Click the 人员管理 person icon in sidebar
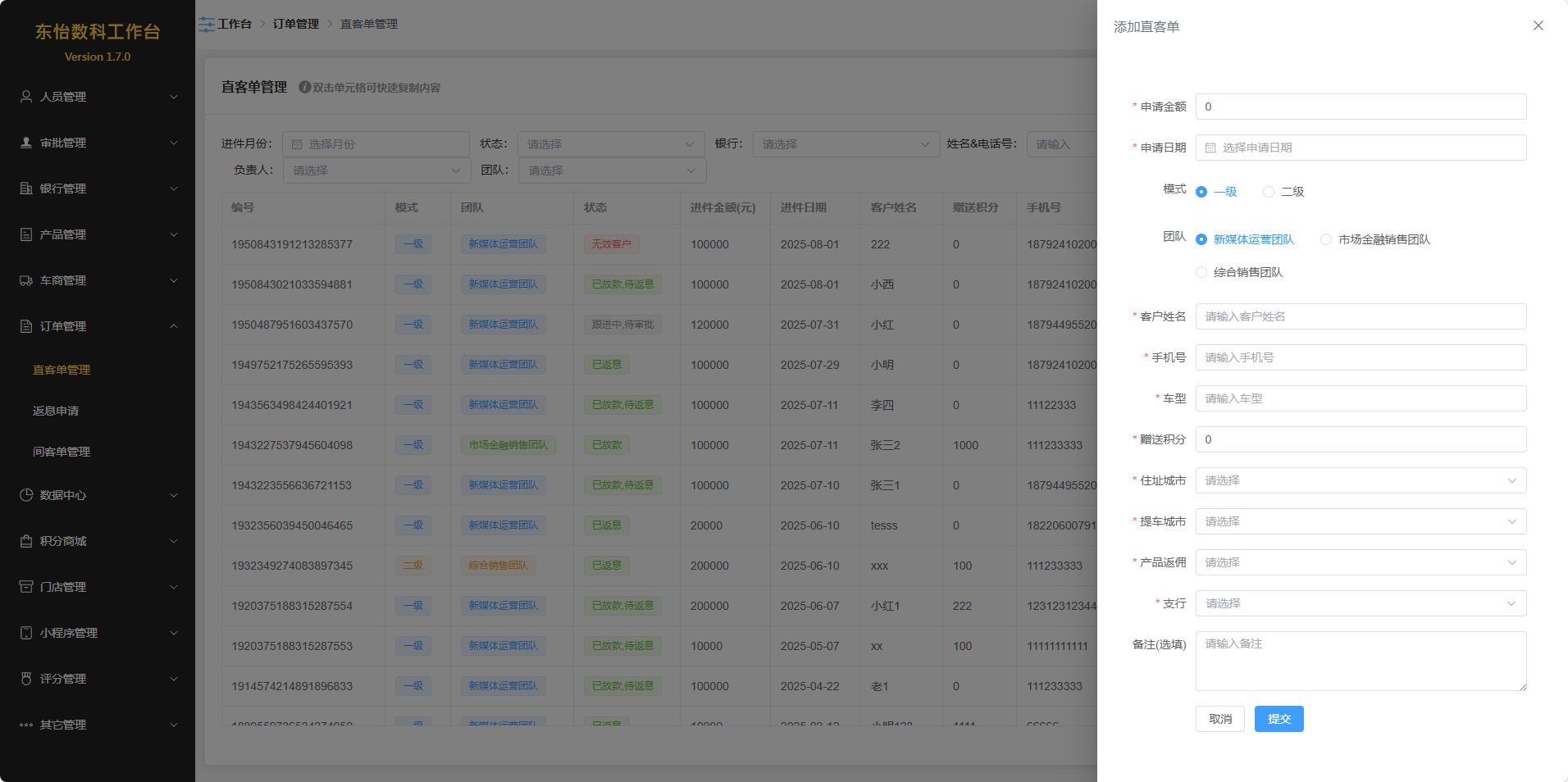This screenshot has height=782, width=1568. (26, 97)
